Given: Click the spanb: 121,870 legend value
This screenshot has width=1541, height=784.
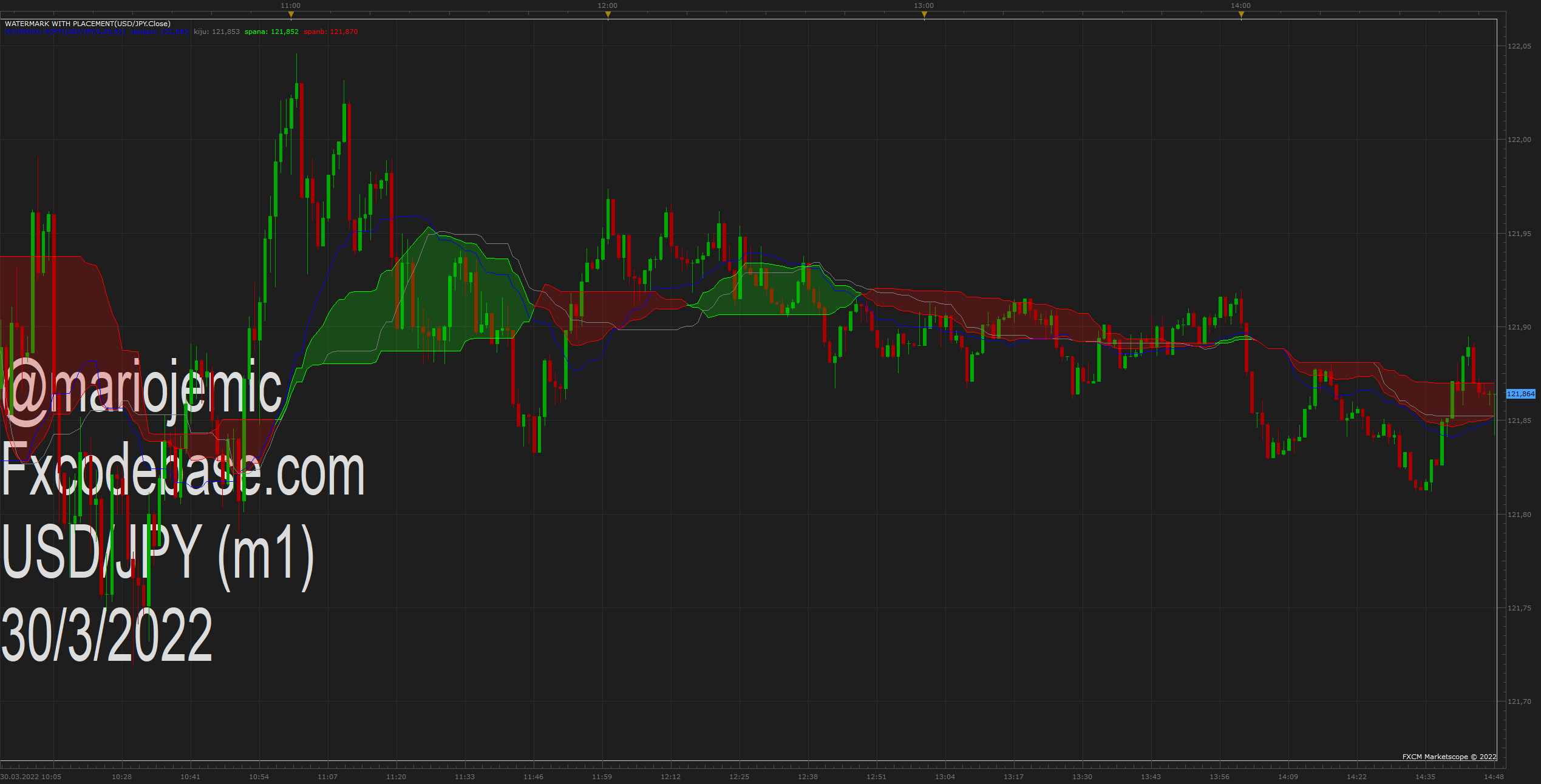Looking at the screenshot, I should pyautogui.click(x=331, y=32).
